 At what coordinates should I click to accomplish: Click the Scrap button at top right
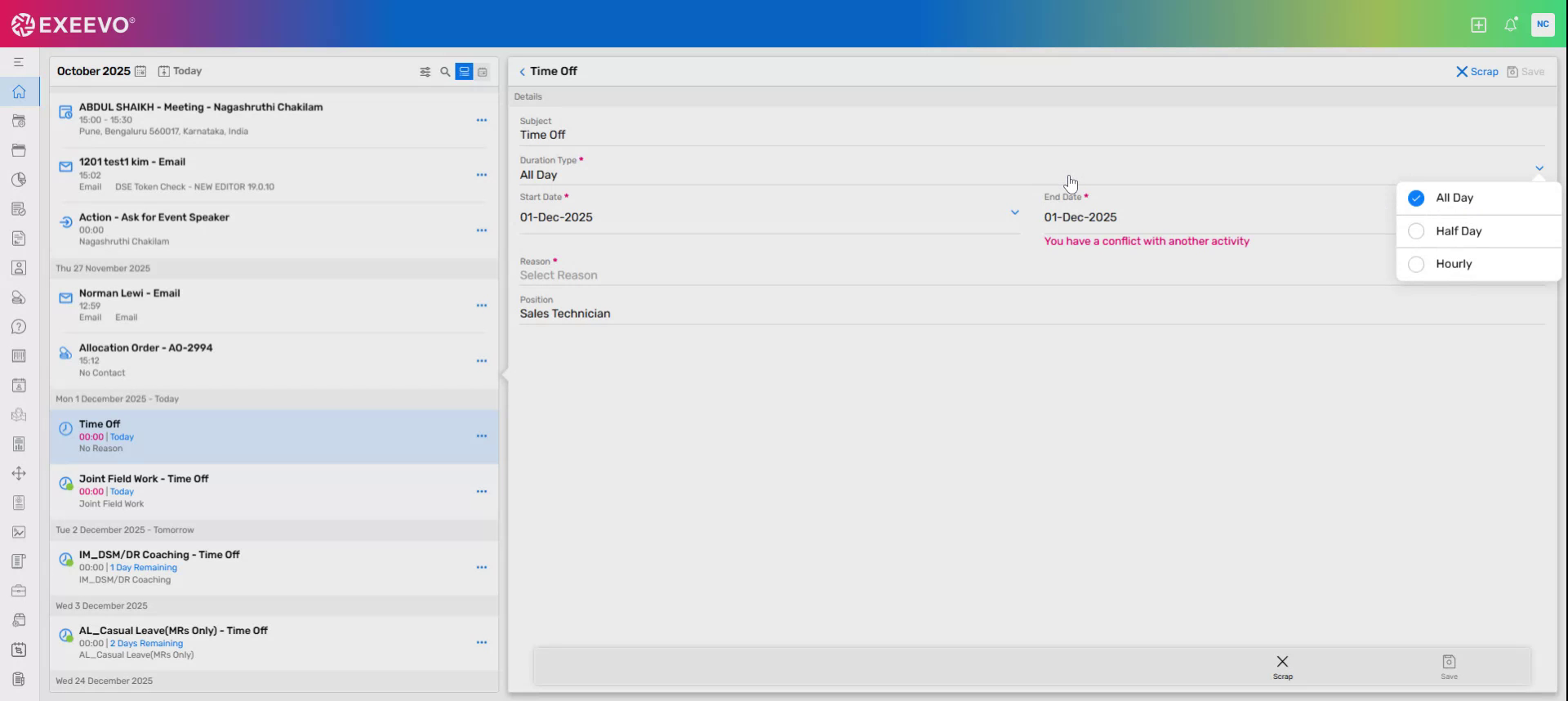pyautogui.click(x=1477, y=72)
